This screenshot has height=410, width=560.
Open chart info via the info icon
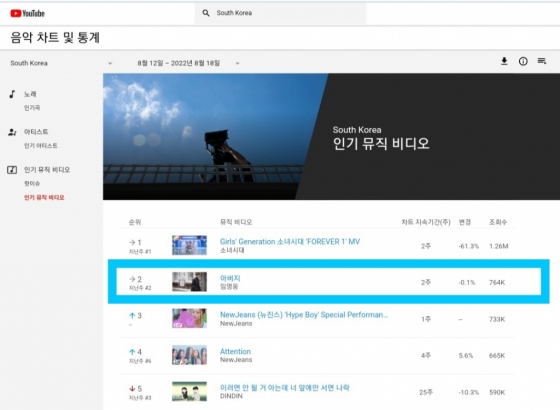coord(523,61)
